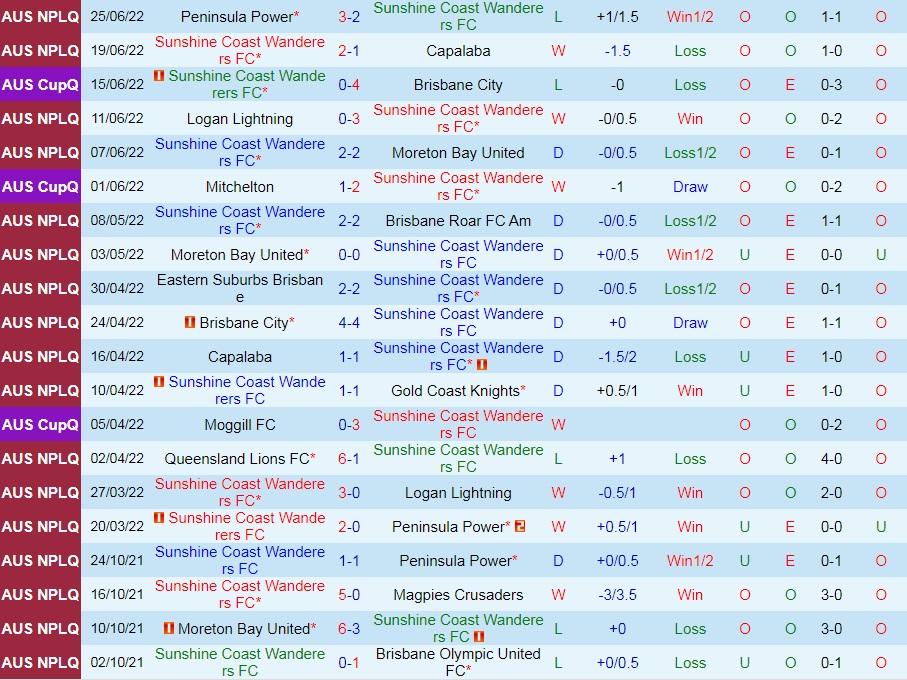Open the Moggill FC team page
The image size is (907, 680).
(x=239, y=424)
